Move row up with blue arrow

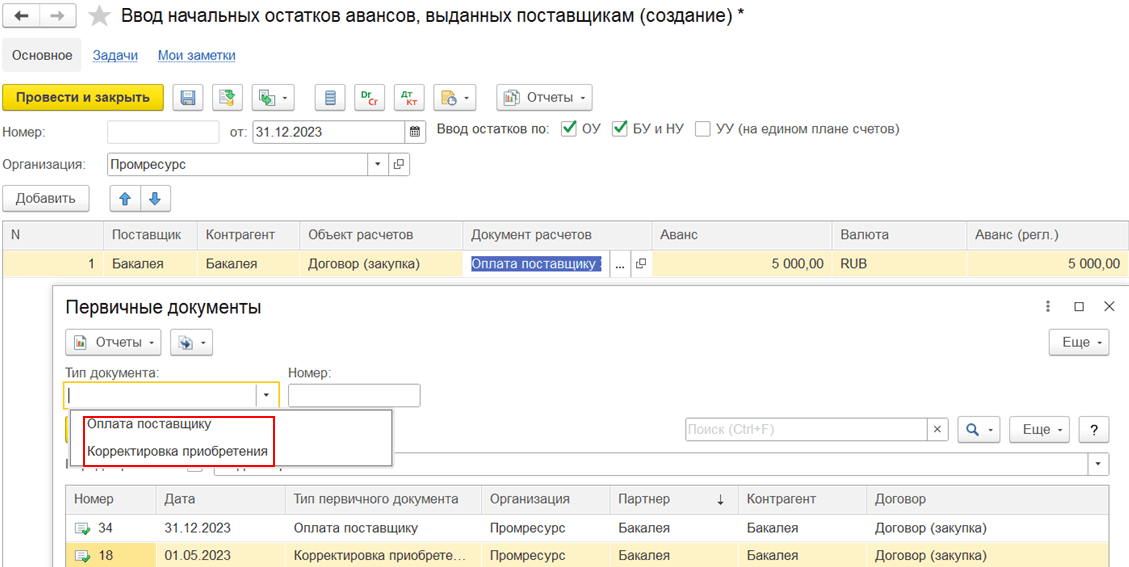pyautogui.click(x=125, y=198)
